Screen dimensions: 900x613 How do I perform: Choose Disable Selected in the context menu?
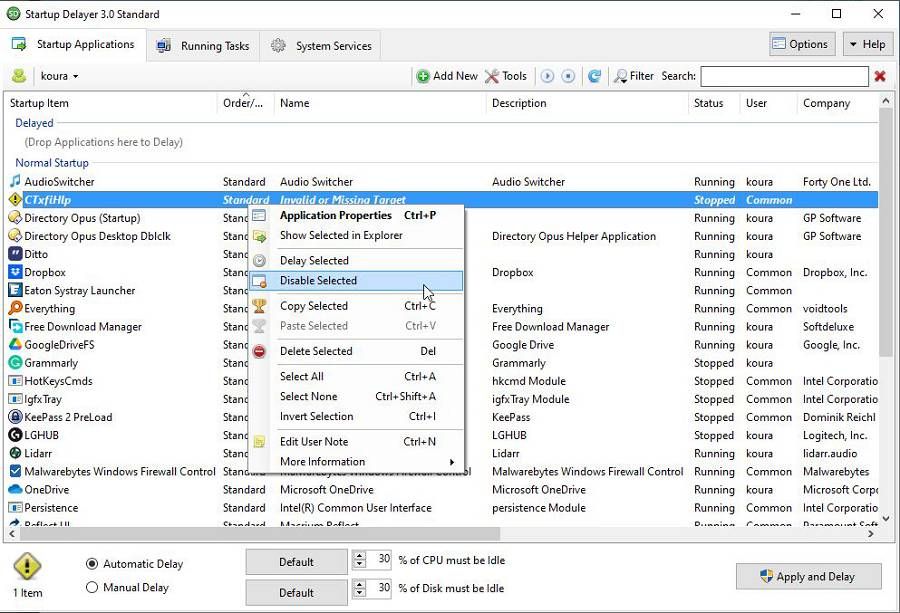(320, 281)
